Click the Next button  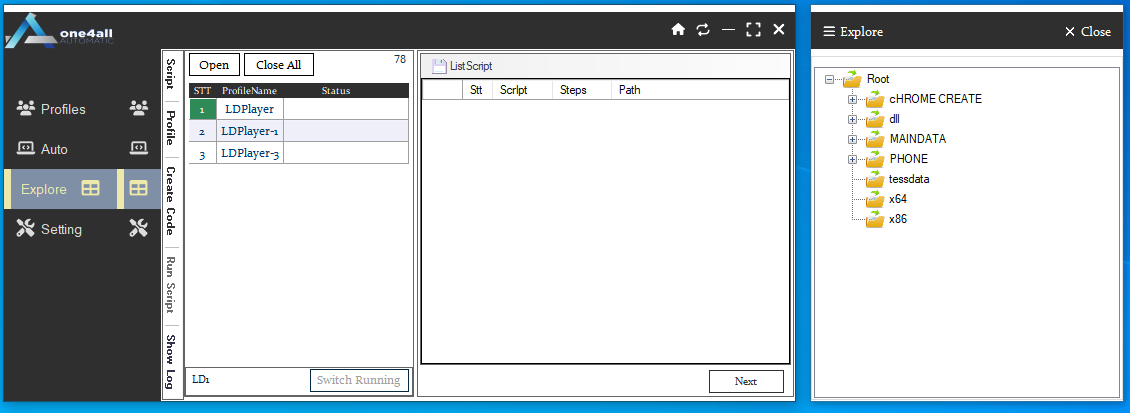point(746,381)
